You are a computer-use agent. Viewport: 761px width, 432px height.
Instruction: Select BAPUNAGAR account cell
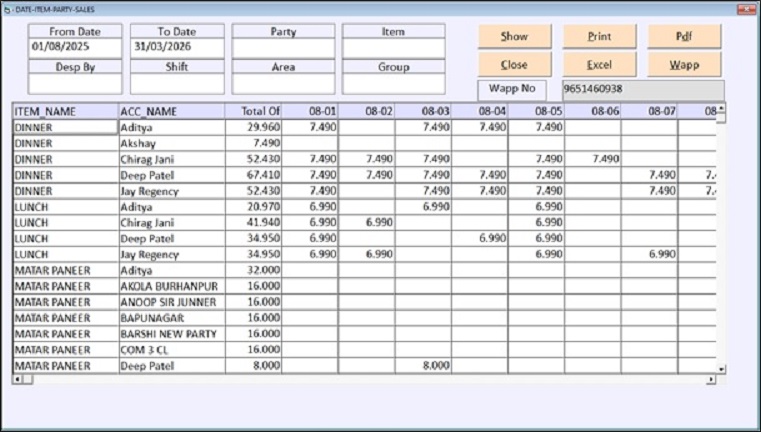coord(172,318)
